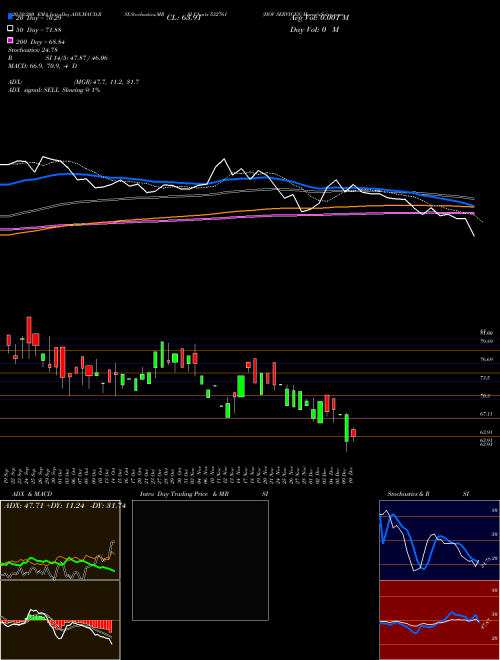Click the 'CL: 63.91' closing price label
The width and height of the screenshot is (500, 660).
coord(184,18)
